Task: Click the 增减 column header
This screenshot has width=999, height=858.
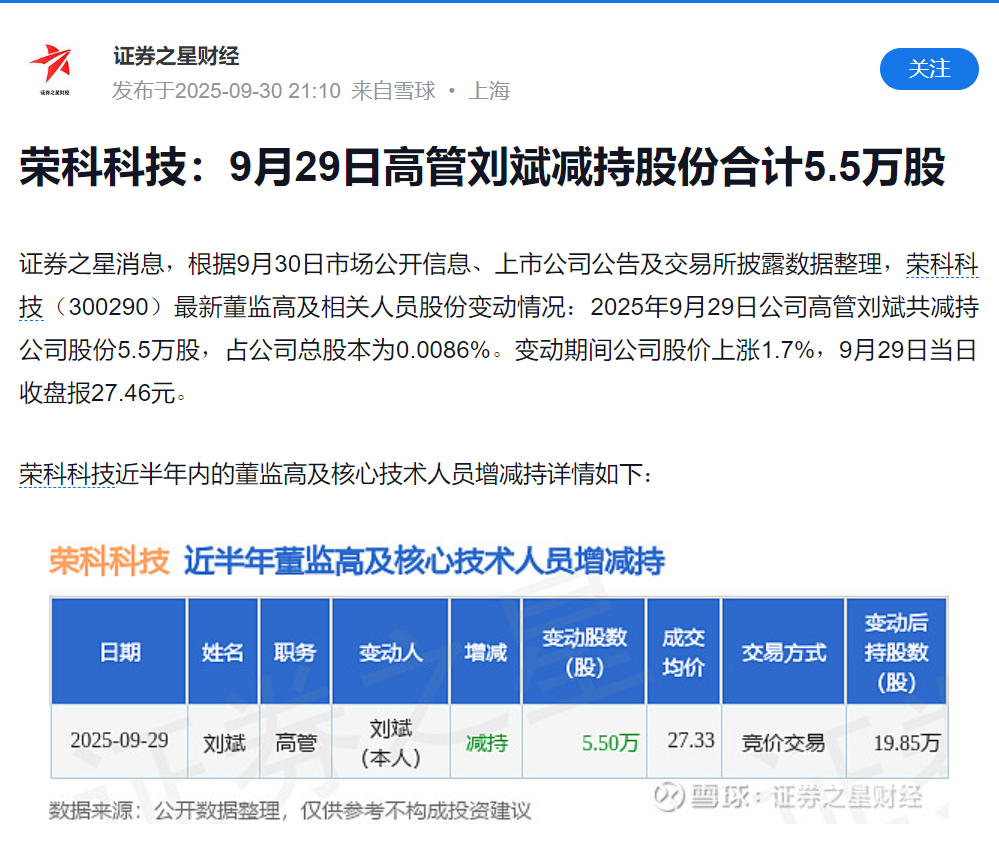Action: [x=485, y=652]
